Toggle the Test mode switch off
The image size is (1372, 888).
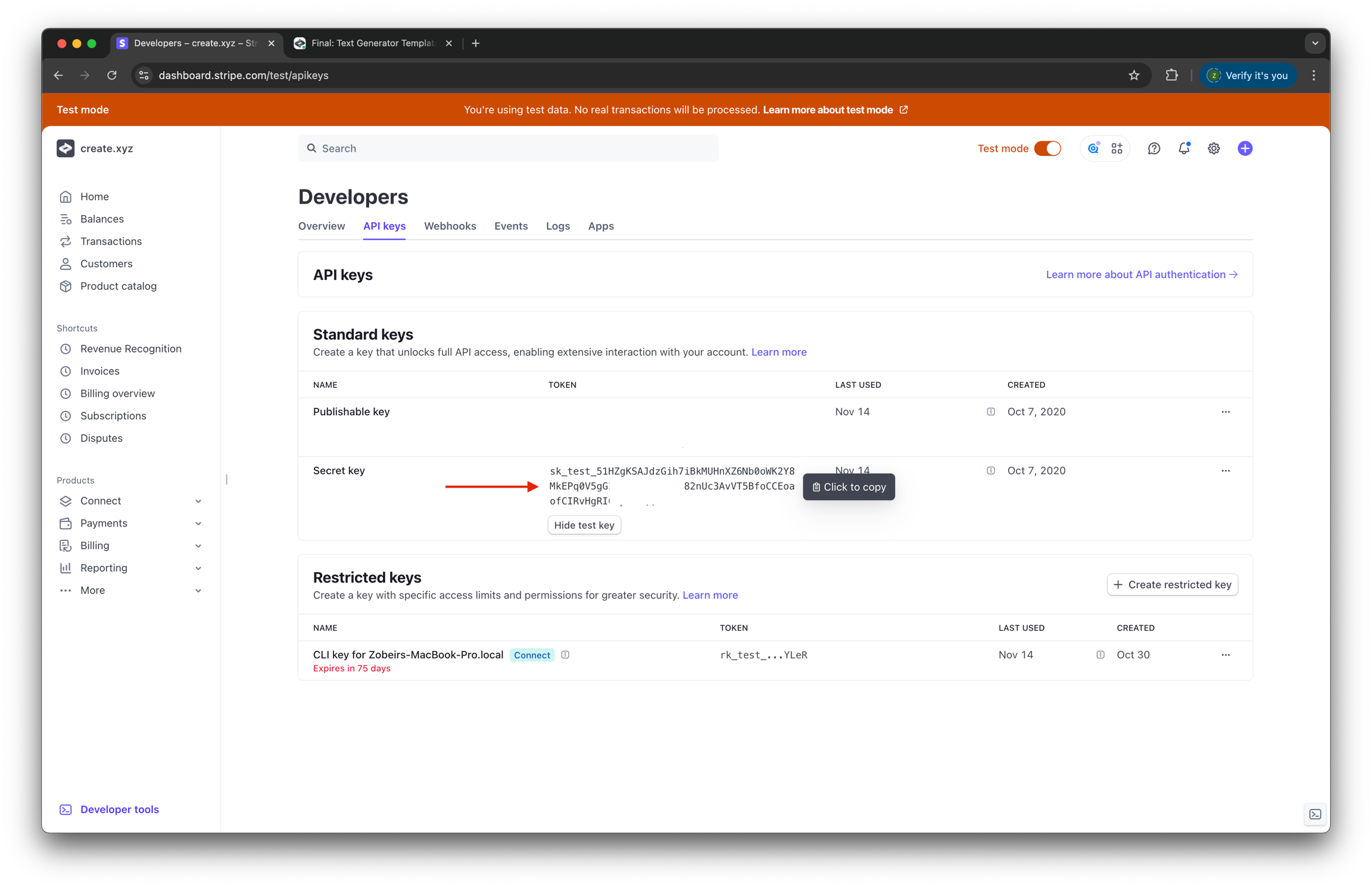(x=1047, y=148)
